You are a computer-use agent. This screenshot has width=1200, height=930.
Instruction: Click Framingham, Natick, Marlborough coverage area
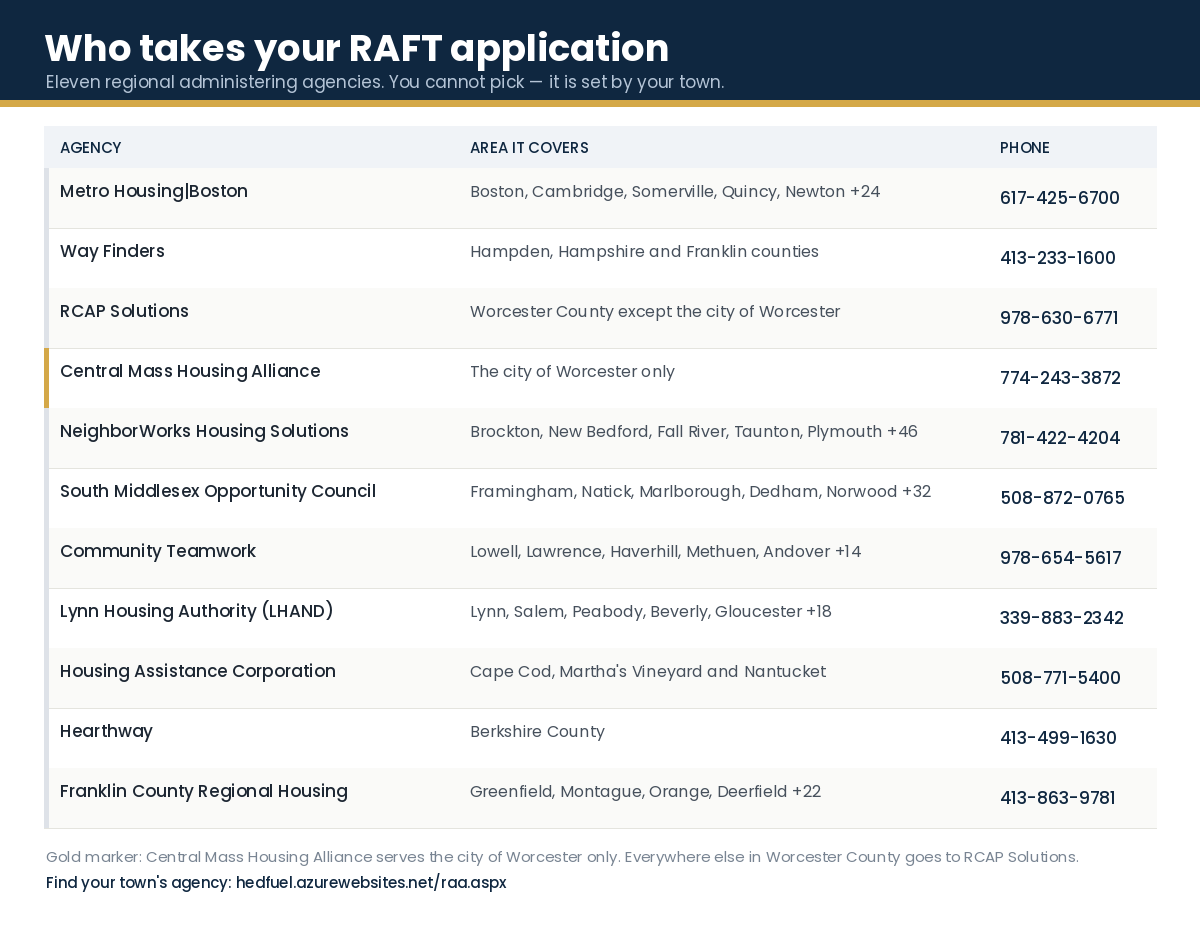pyautogui.click(x=700, y=491)
